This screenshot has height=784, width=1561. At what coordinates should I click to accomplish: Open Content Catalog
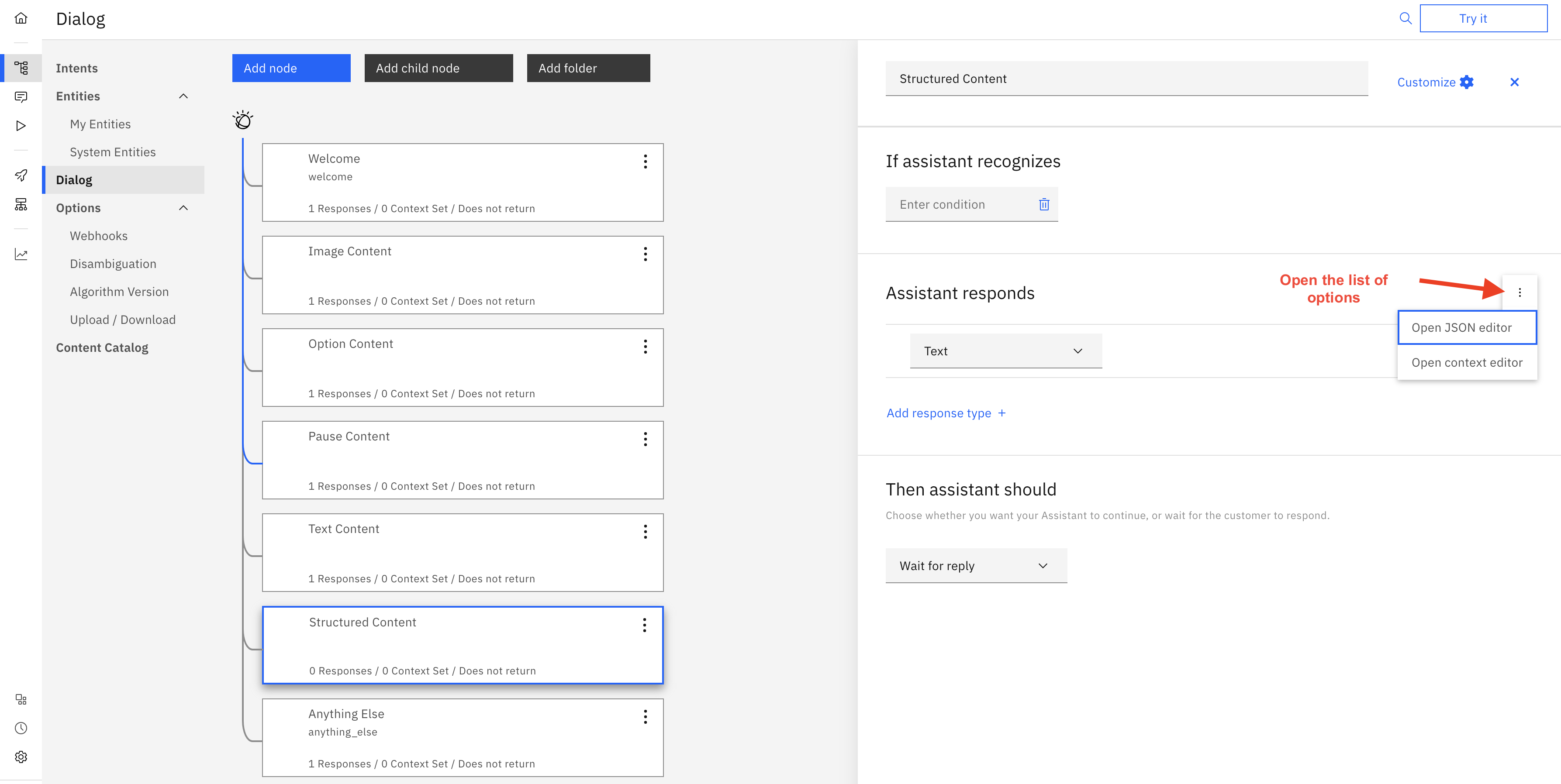(x=102, y=347)
